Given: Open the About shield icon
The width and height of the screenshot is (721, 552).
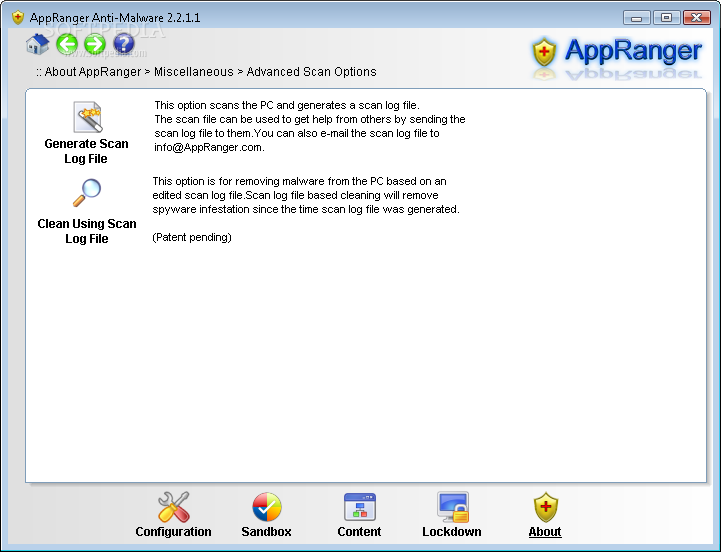Looking at the screenshot, I should coord(545,507).
